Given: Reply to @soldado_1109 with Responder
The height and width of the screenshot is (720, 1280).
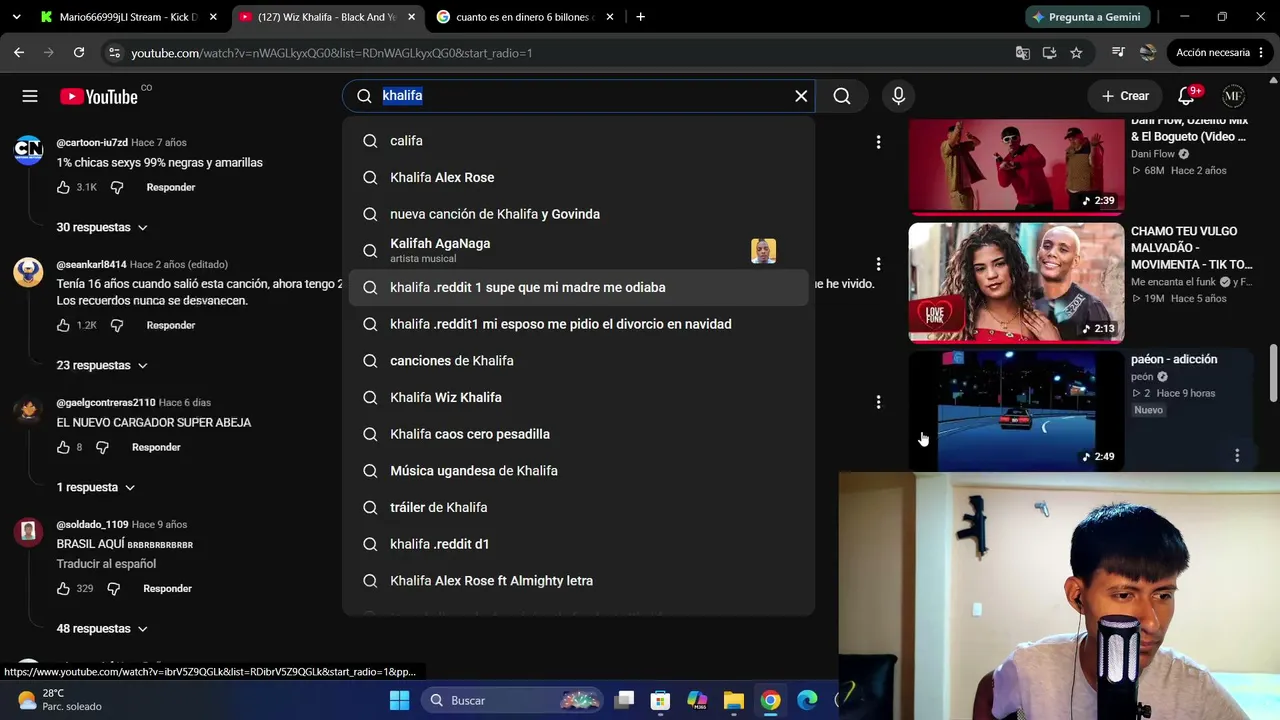Looking at the screenshot, I should (167, 588).
